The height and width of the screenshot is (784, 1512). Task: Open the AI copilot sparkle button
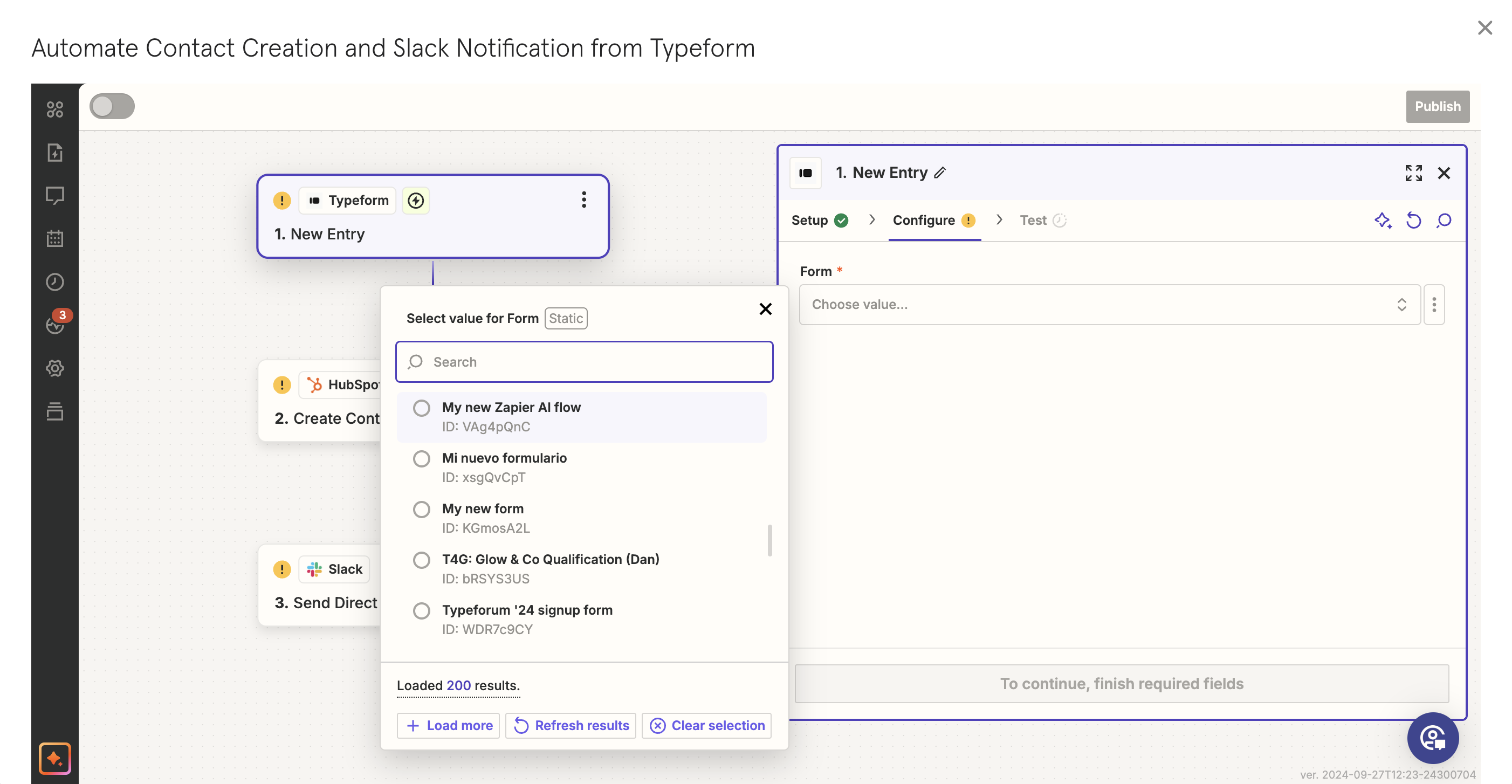click(x=54, y=758)
